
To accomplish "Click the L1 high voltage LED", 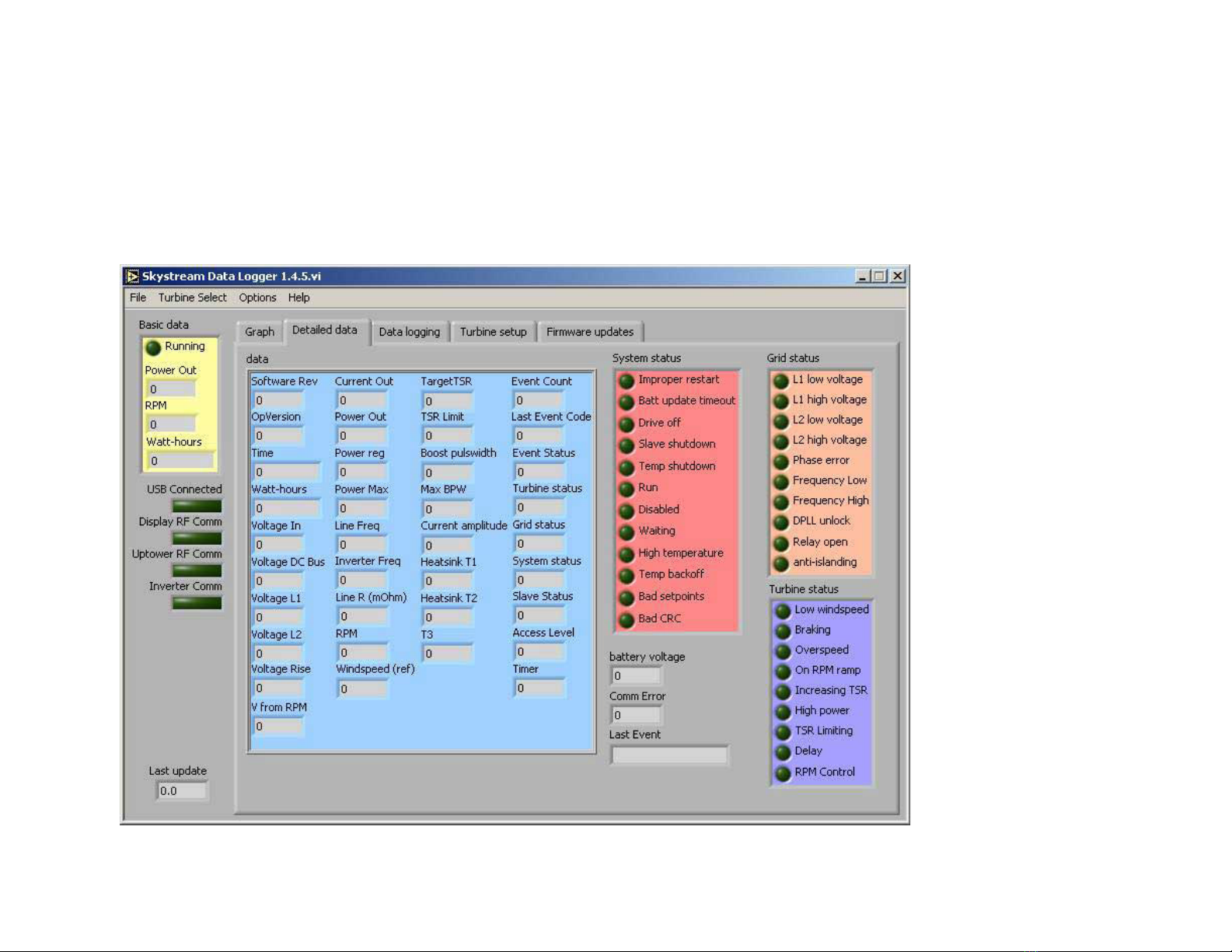I will tap(780, 401).
